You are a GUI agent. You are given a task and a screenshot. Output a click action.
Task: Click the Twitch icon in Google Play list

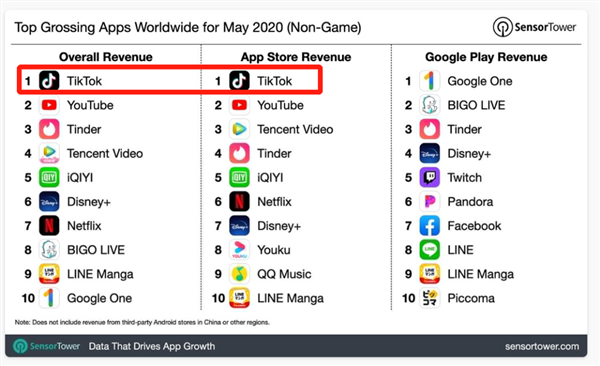(429, 177)
